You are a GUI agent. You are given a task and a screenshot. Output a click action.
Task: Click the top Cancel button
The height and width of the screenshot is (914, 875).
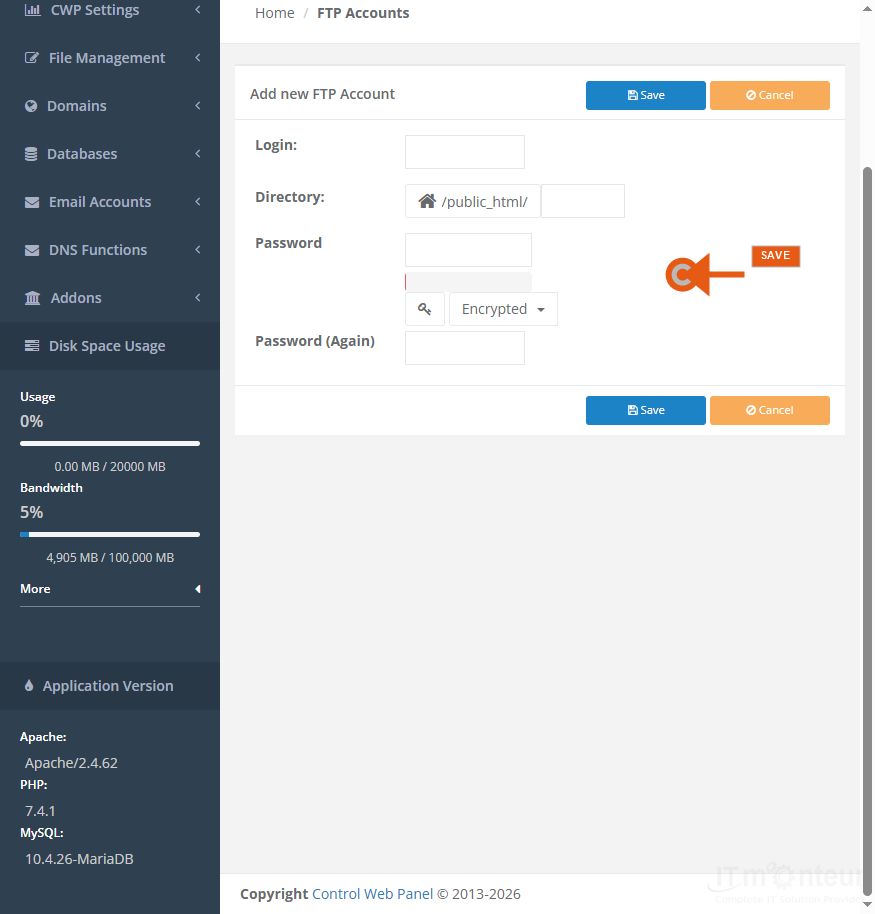(769, 95)
